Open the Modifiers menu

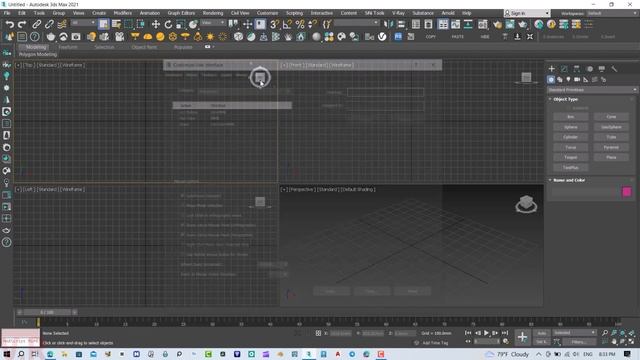(122, 13)
